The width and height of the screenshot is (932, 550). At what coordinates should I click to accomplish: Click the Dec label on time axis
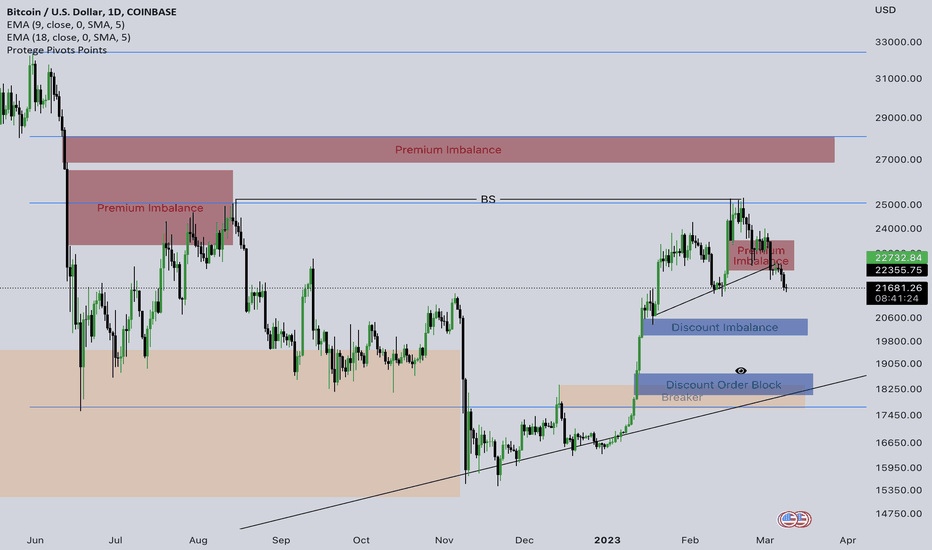pyautogui.click(x=524, y=540)
